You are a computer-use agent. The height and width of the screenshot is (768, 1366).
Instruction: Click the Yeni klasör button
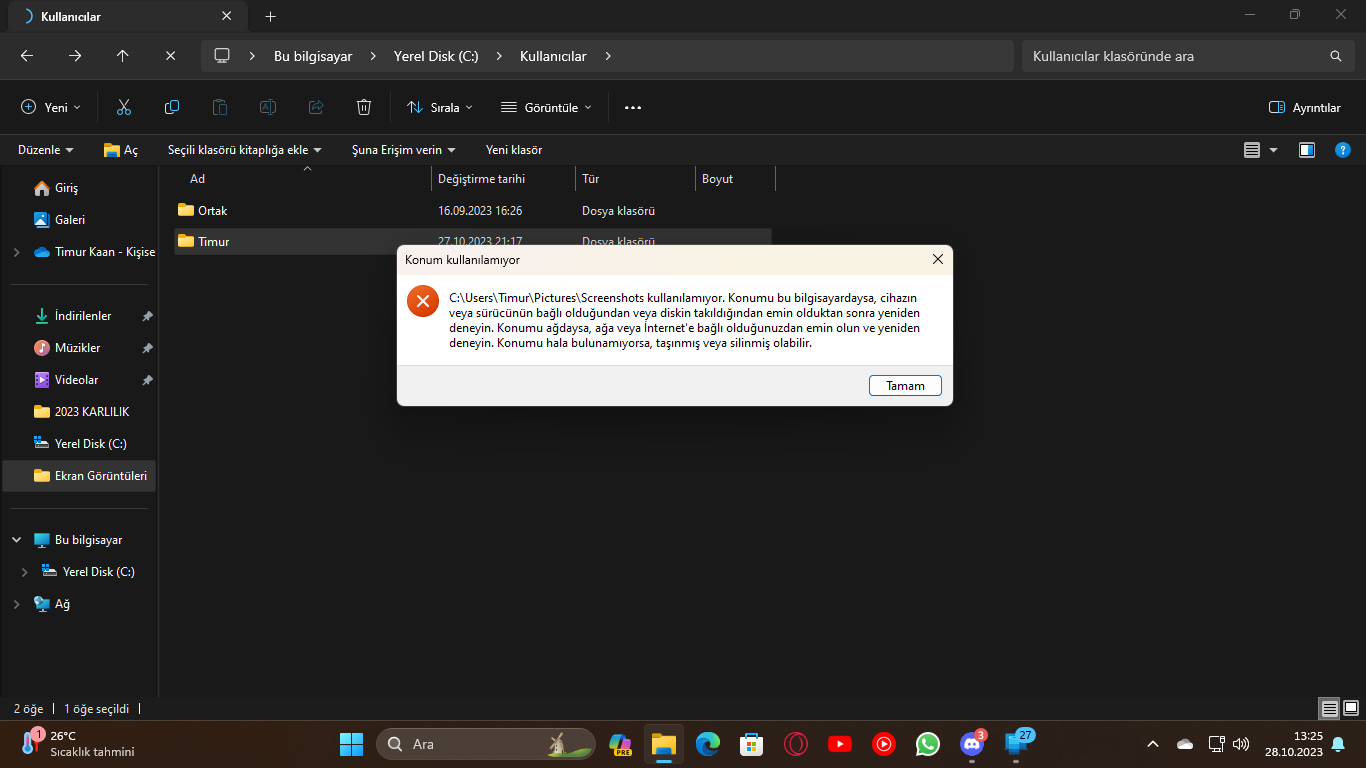pos(514,150)
